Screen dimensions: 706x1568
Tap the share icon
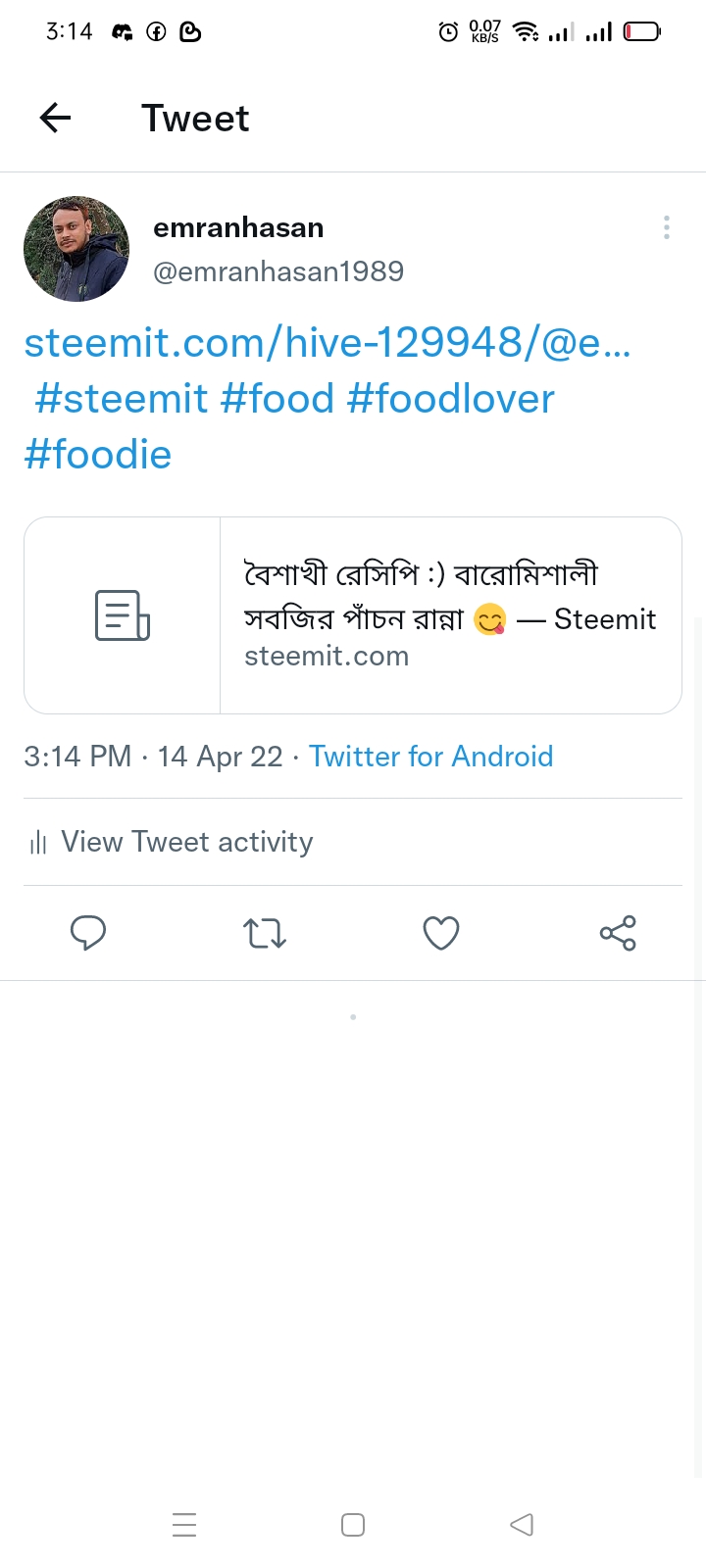[618, 933]
